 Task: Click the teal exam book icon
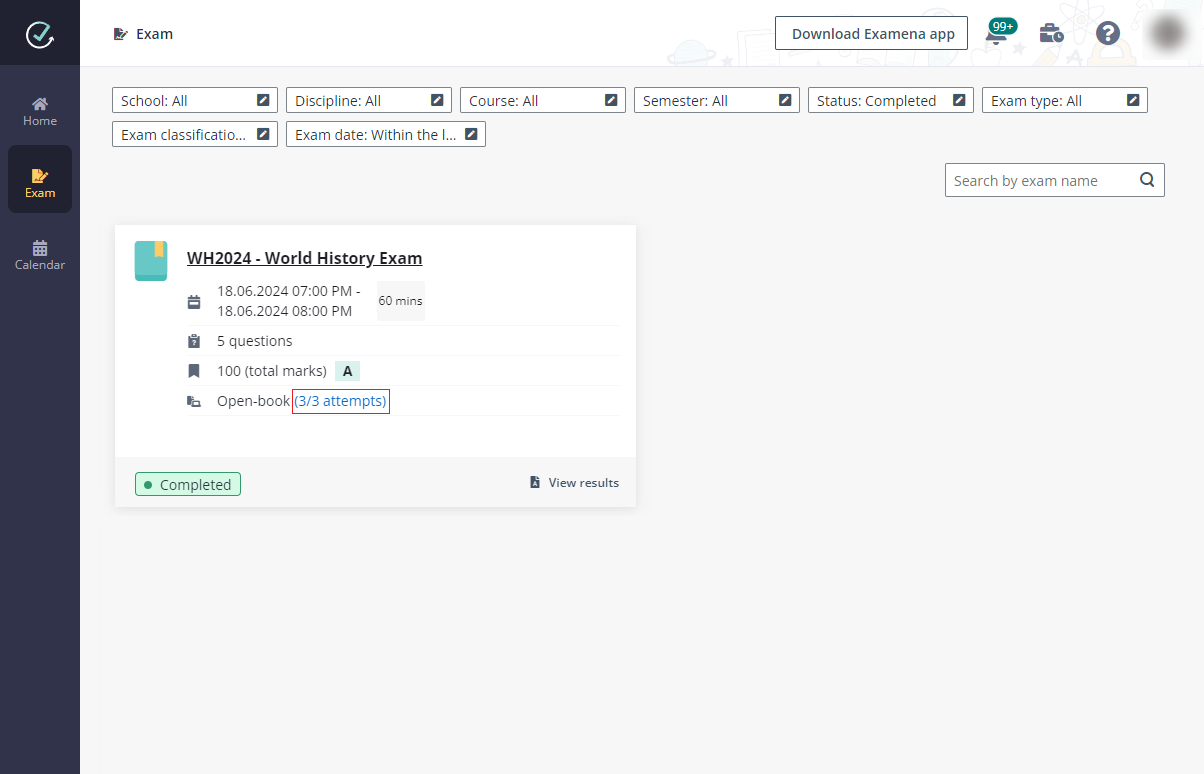point(151,261)
